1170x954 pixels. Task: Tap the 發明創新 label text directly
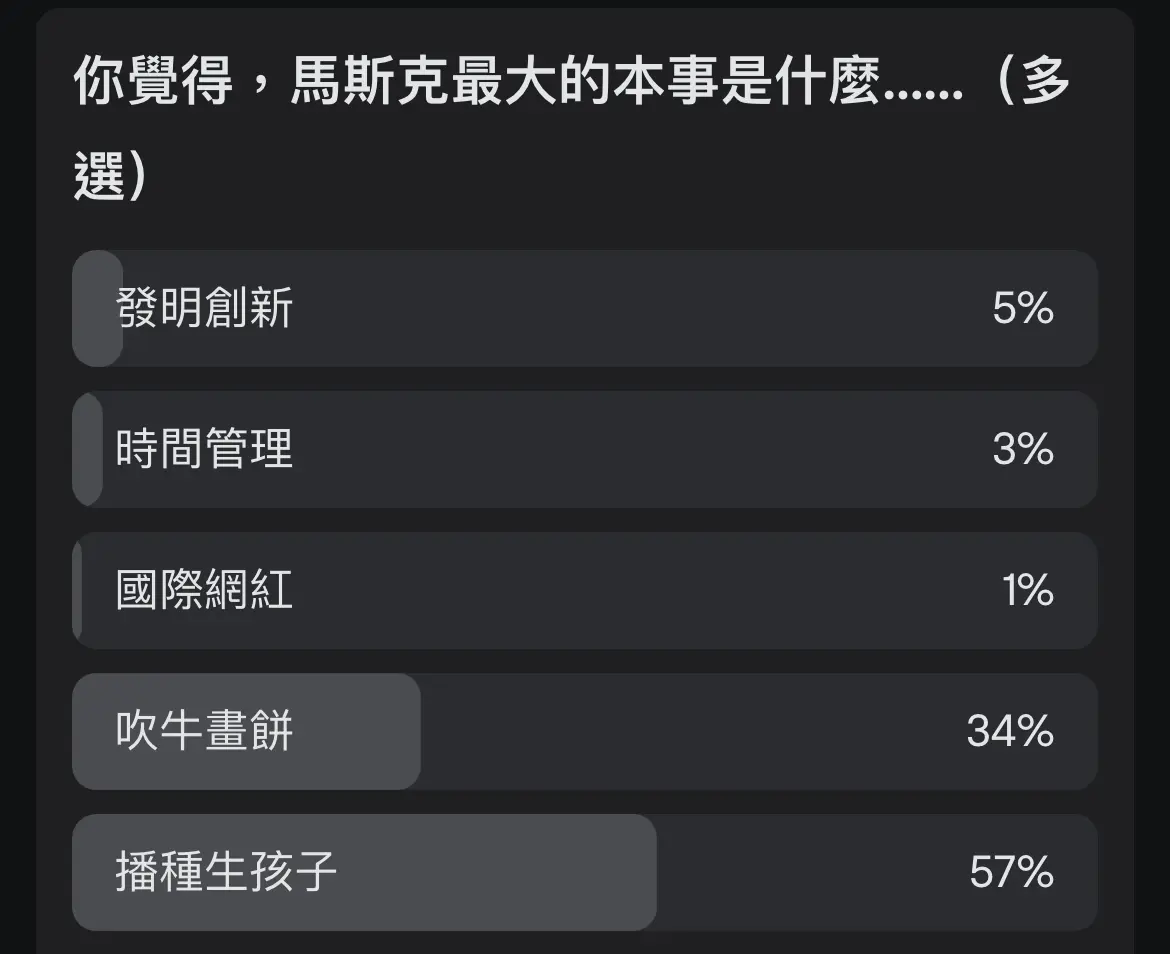[x=200, y=309]
